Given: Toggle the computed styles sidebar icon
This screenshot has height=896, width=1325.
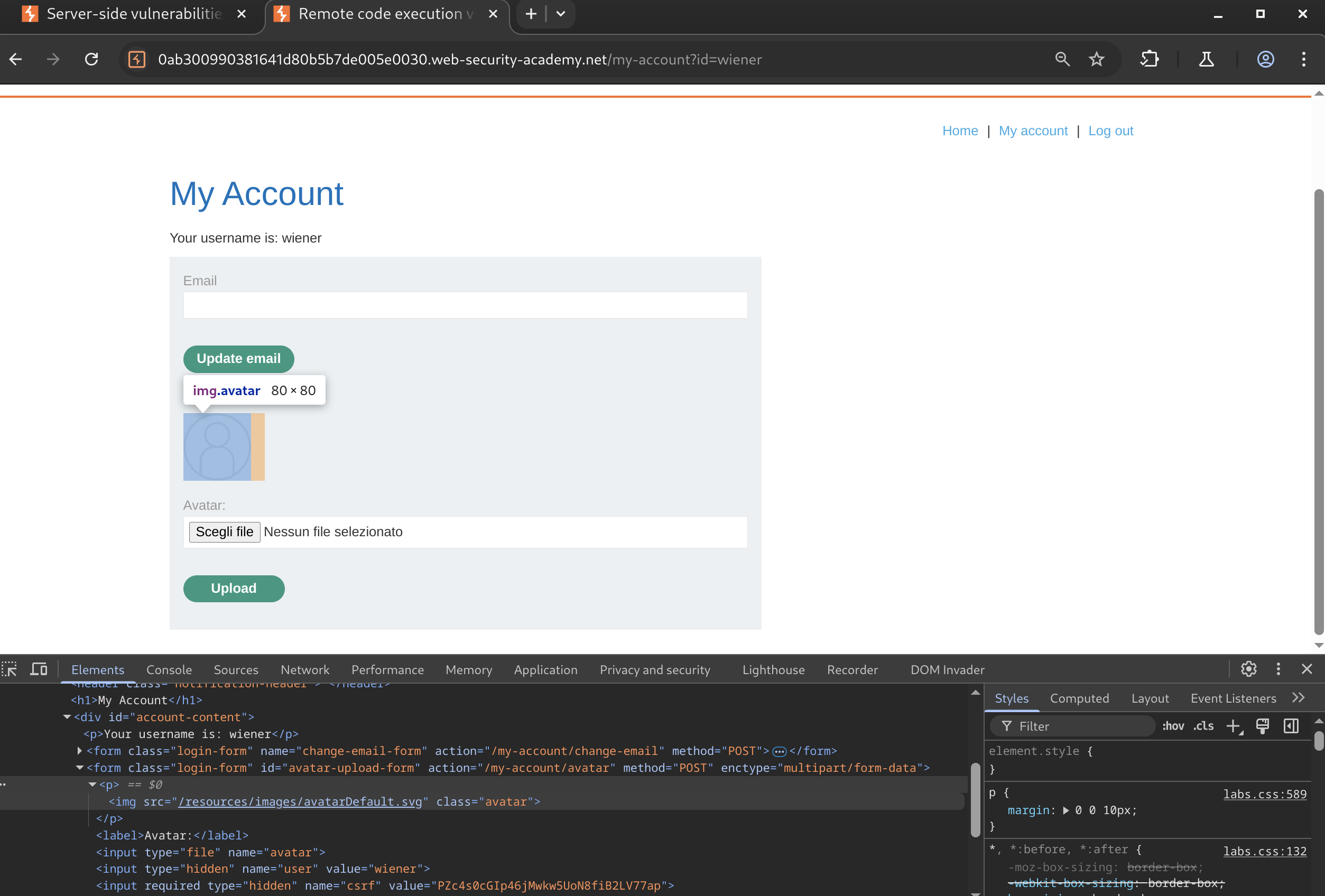Looking at the screenshot, I should click(x=1291, y=726).
